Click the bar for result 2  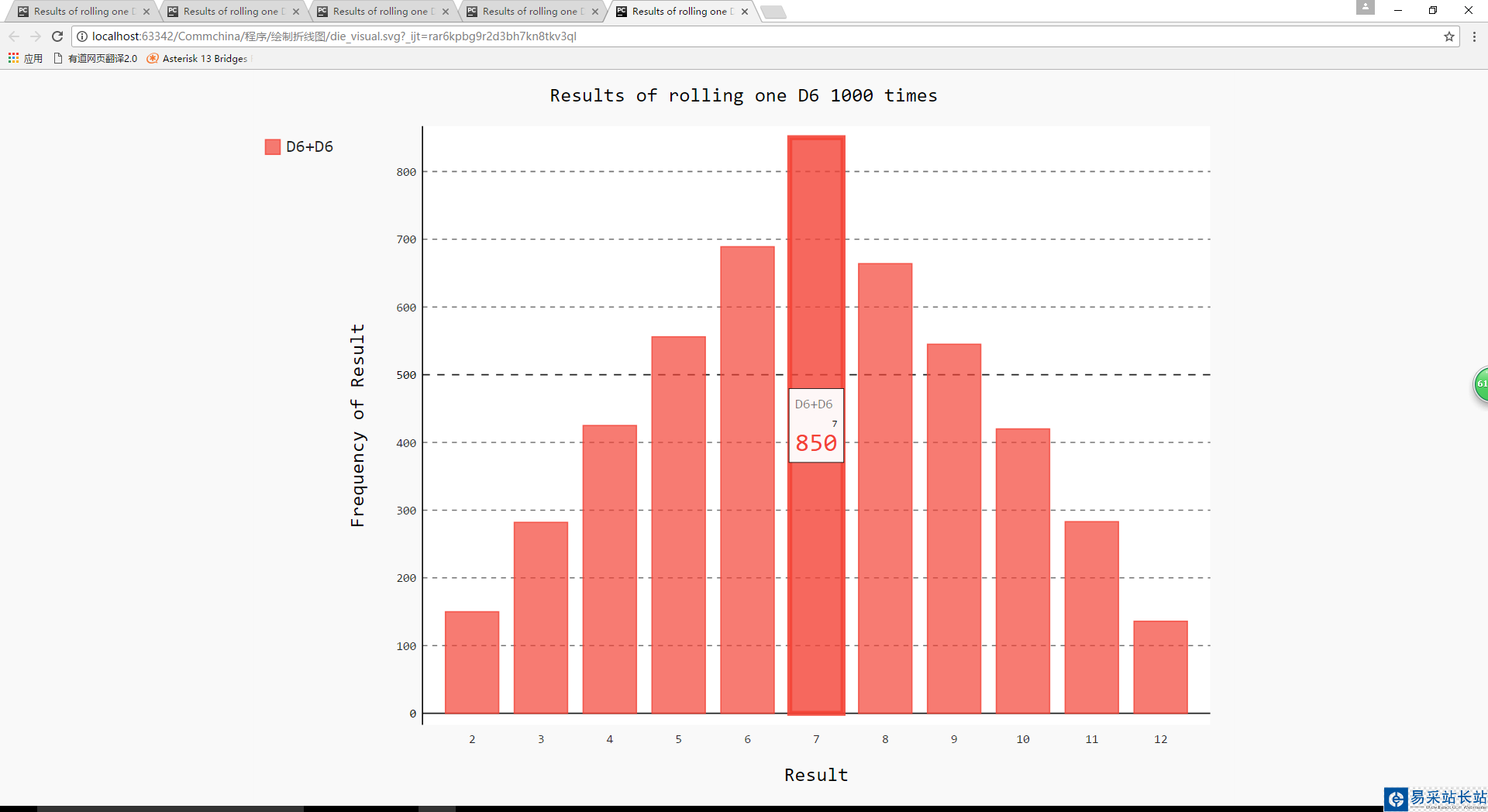pos(472,662)
